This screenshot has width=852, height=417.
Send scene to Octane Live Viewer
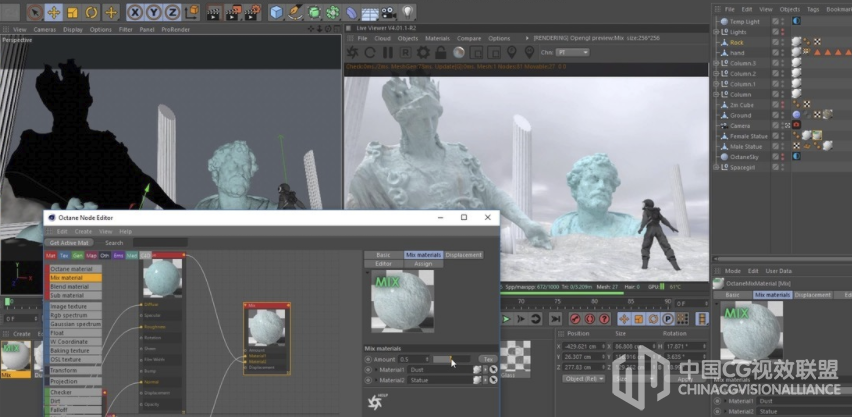(x=352, y=52)
